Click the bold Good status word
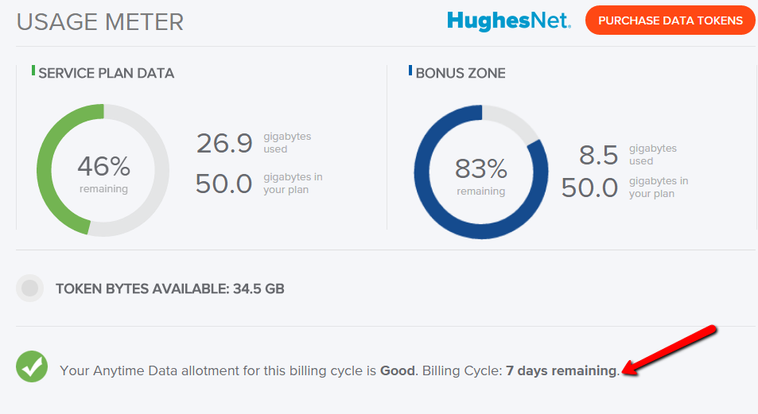This screenshot has height=414, width=758. (397, 370)
